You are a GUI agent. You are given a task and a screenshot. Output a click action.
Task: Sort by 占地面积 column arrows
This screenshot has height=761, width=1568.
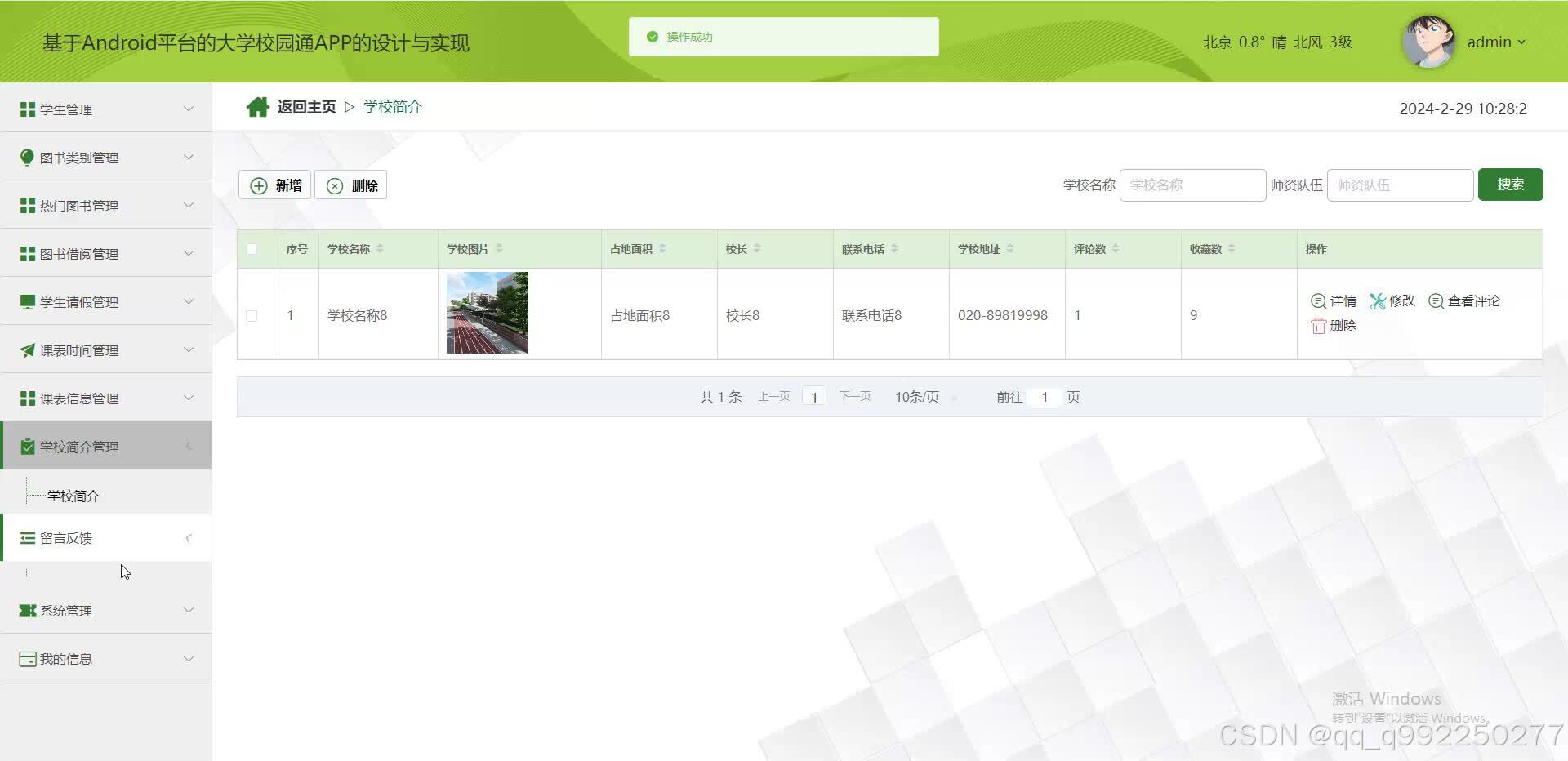pyautogui.click(x=662, y=248)
